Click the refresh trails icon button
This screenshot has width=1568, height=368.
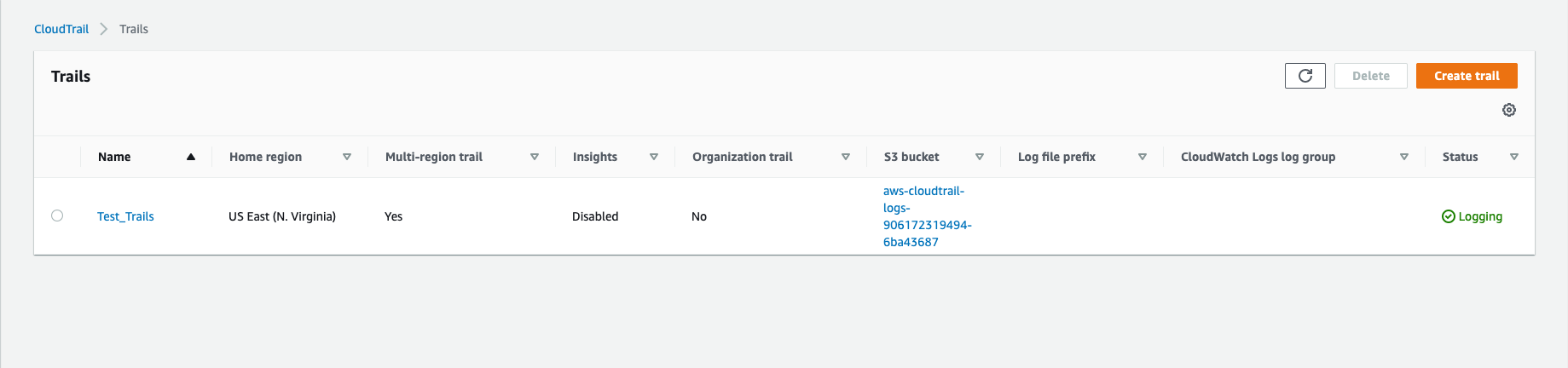1305,76
